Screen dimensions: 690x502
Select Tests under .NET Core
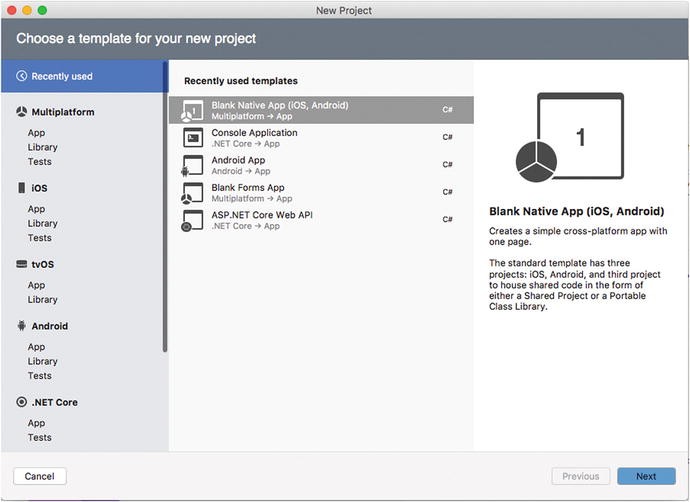tap(40, 437)
